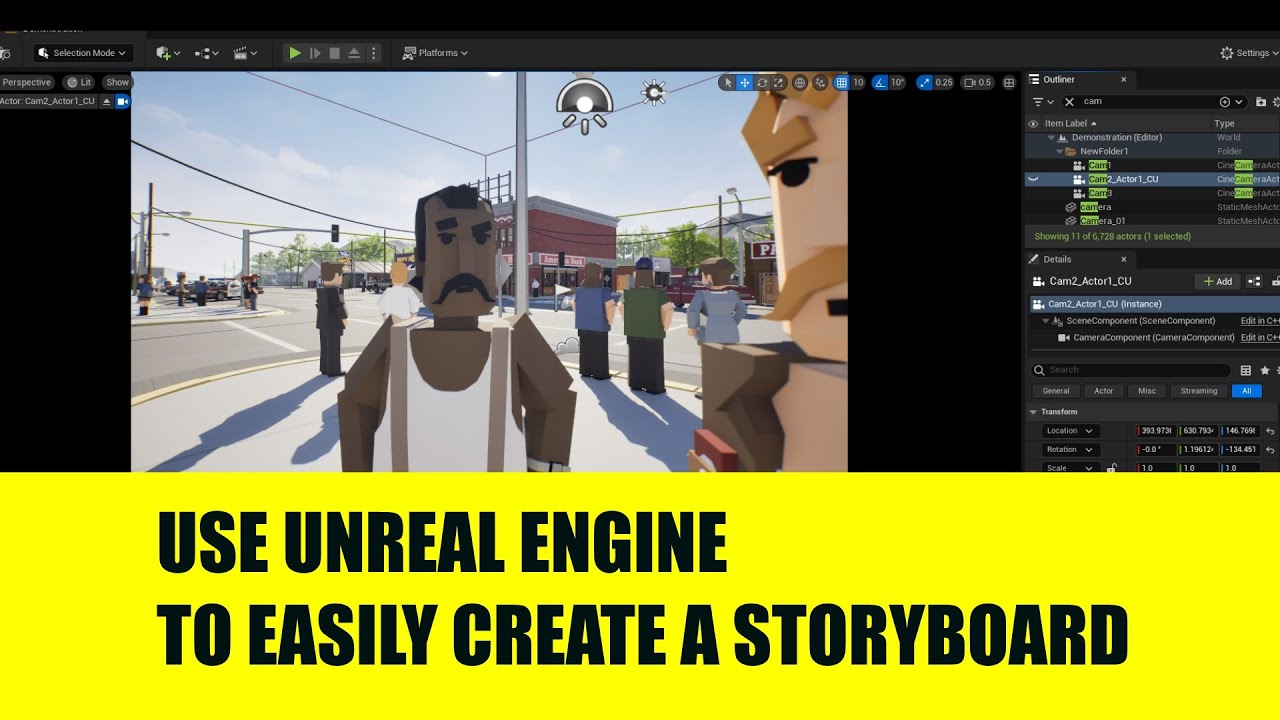Click the Outliner search field containing cam
Screen dimensions: 1280x720
point(1150,101)
